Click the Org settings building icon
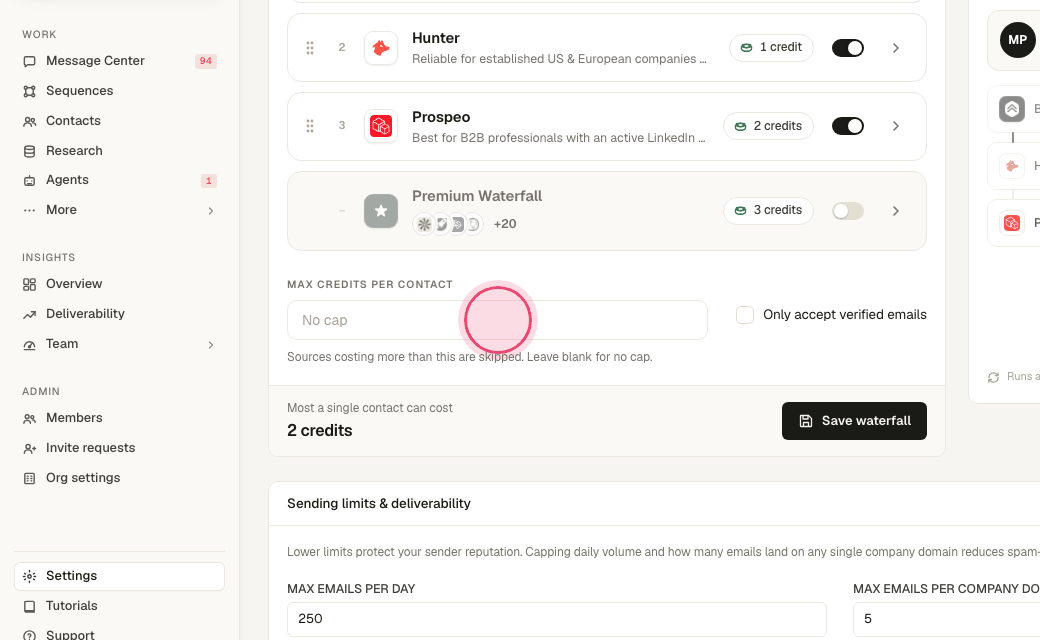The image size is (1040, 640). click(x=29, y=478)
